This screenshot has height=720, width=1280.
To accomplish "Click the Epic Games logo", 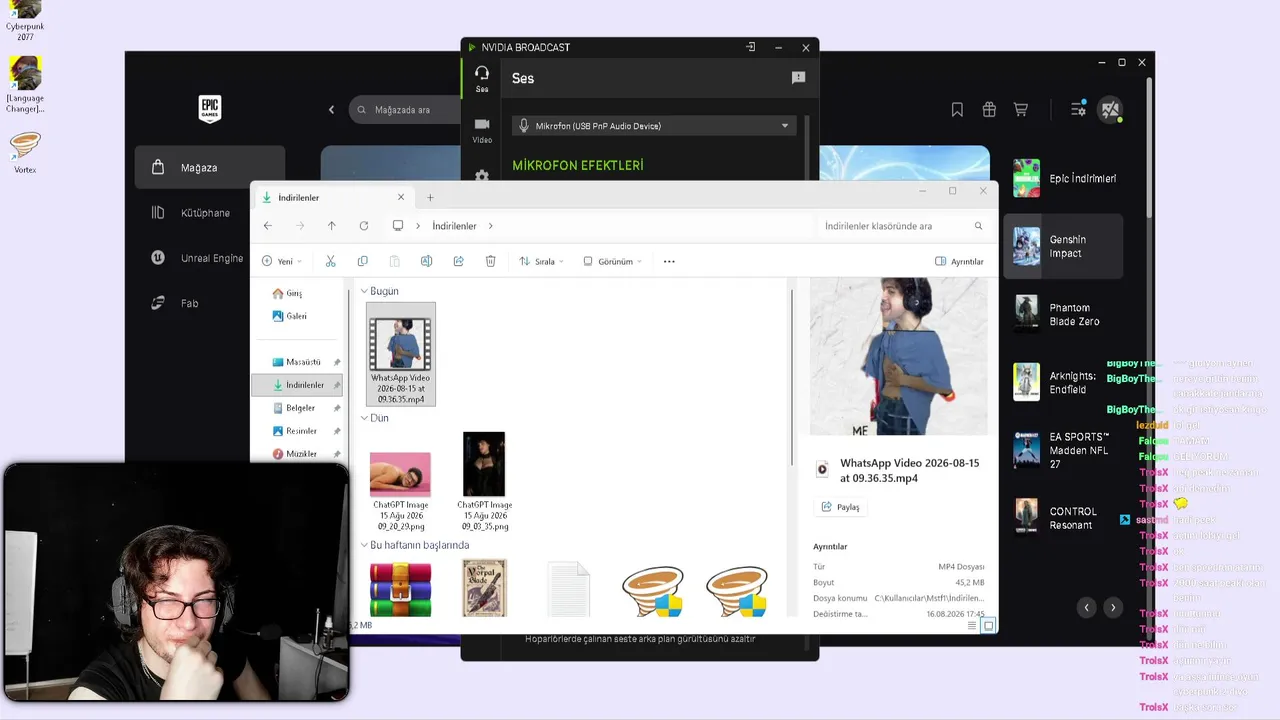I will pyautogui.click(x=210, y=109).
